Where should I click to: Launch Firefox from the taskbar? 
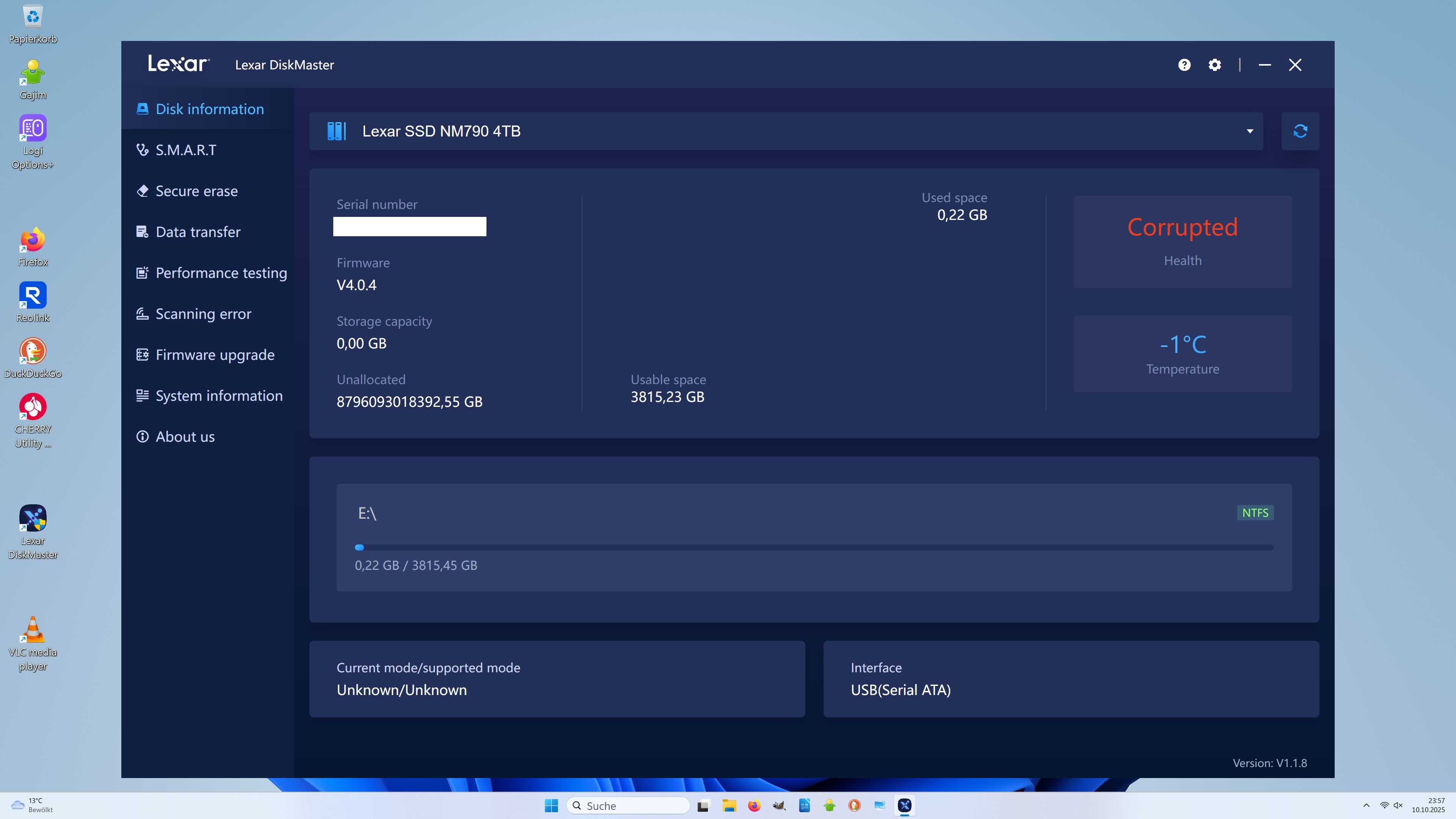pyautogui.click(x=753, y=806)
